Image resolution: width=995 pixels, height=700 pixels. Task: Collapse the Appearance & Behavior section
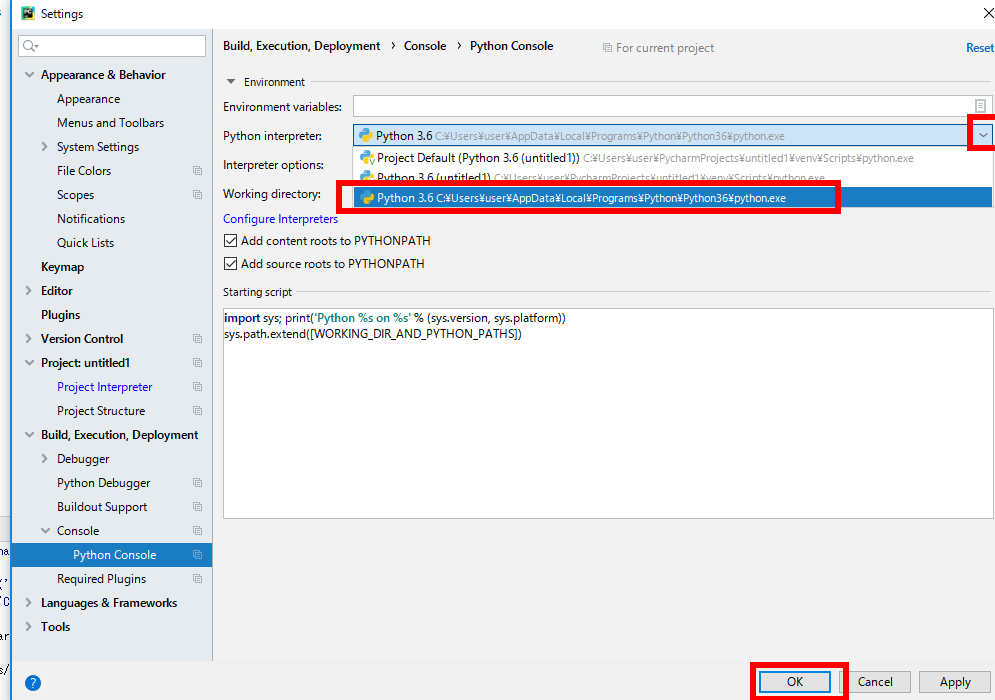[x=29, y=75]
